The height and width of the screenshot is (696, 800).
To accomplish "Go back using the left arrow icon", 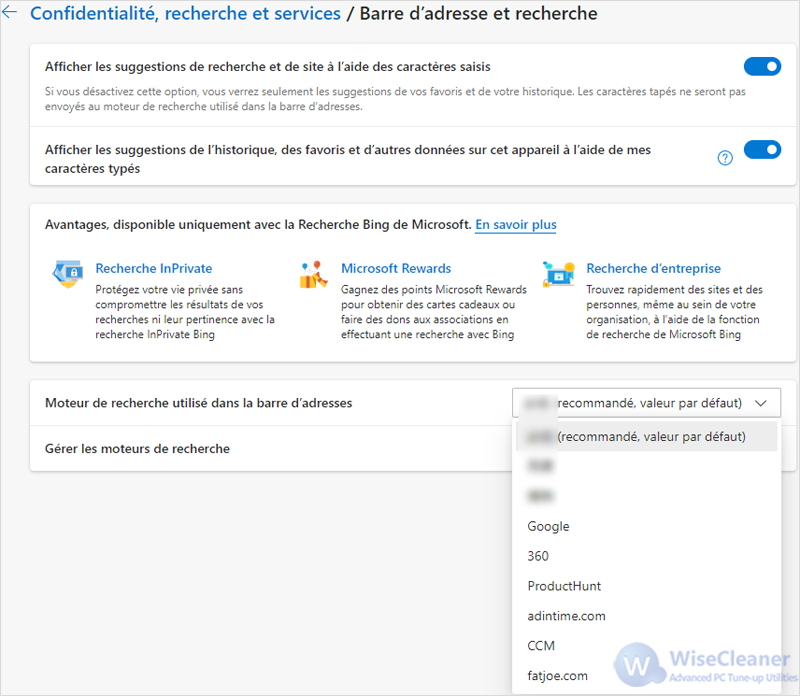I will [9, 13].
